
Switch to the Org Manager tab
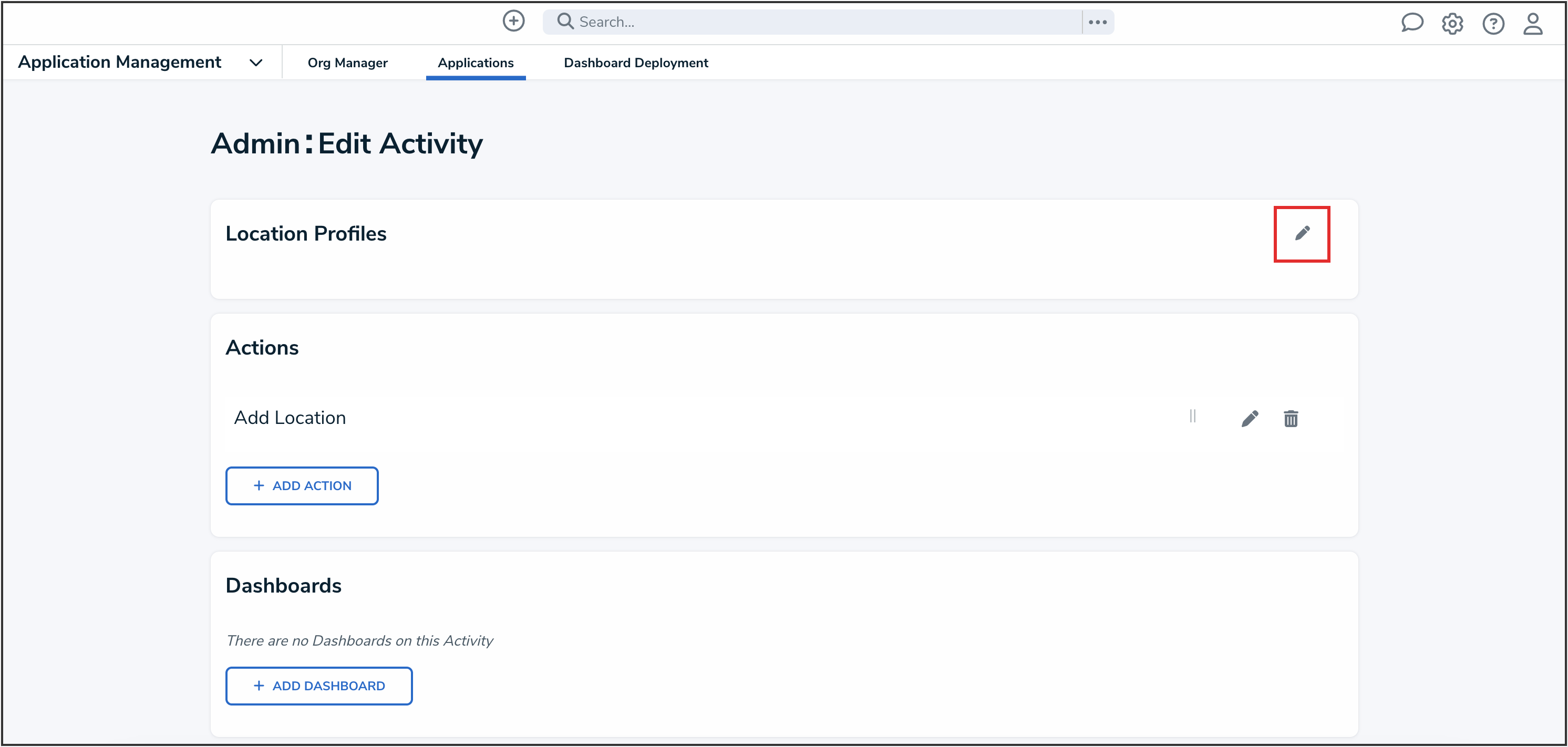coord(347,63)
